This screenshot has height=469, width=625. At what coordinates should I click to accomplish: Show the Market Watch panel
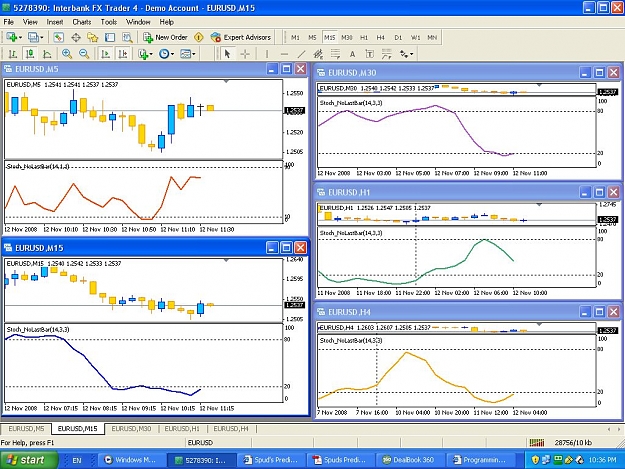(x=59, y=37)
